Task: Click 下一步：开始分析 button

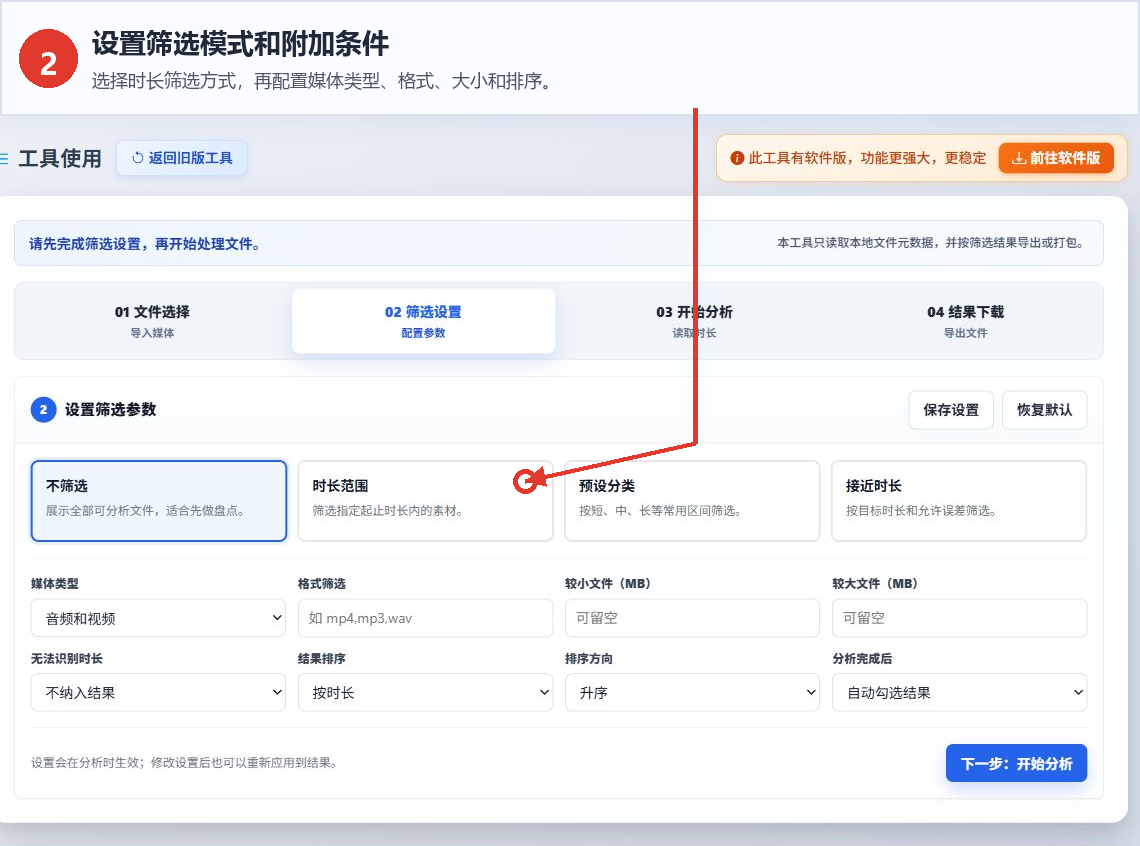Action: [1016, 763]
